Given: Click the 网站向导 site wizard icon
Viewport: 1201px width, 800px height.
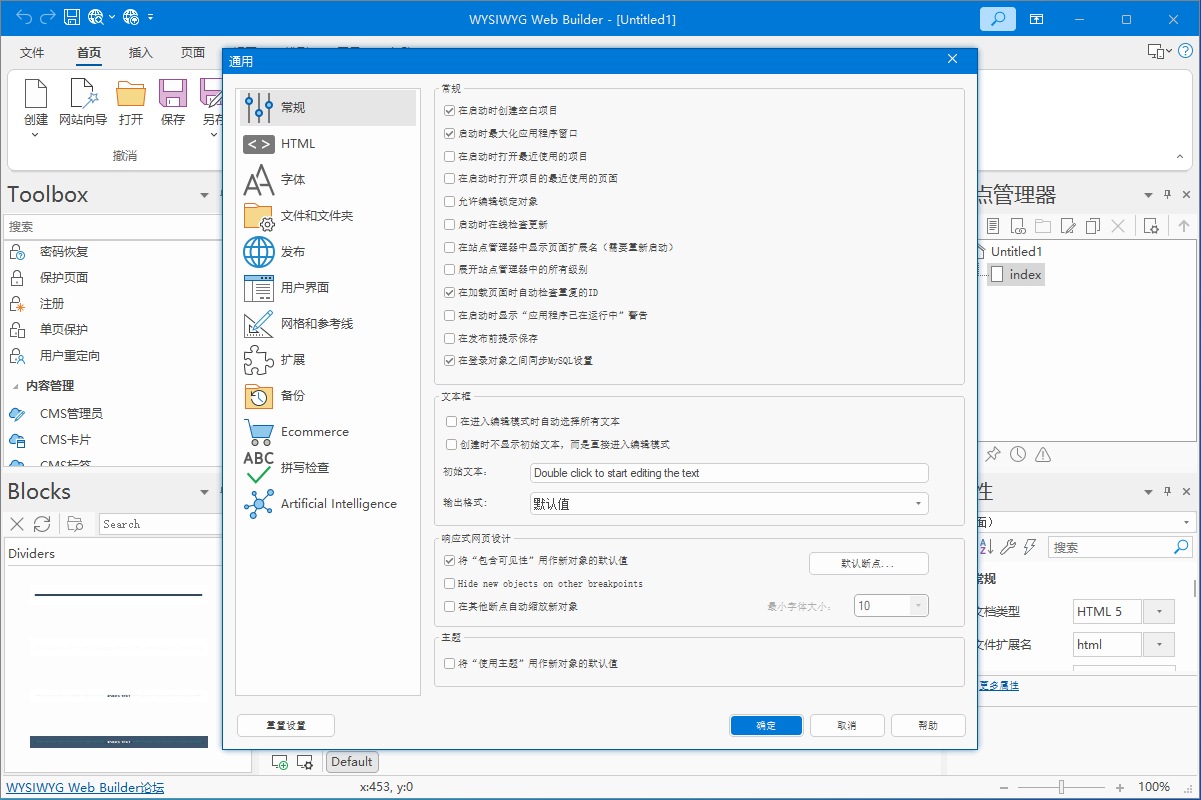Looking at the screenshot, I should tap(83, 93).
